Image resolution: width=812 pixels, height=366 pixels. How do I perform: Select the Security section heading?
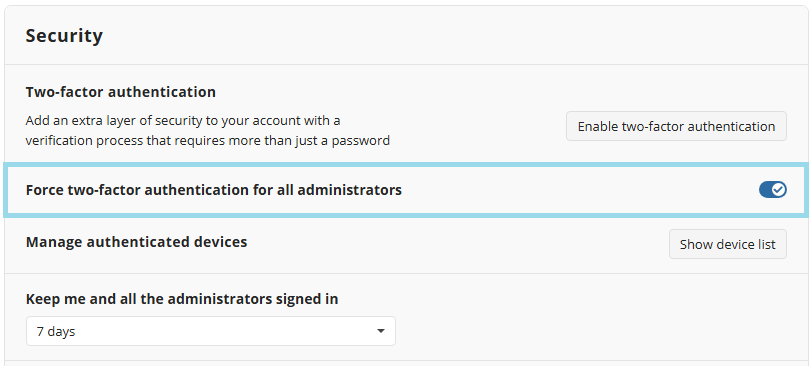click(x=64, y=36)
